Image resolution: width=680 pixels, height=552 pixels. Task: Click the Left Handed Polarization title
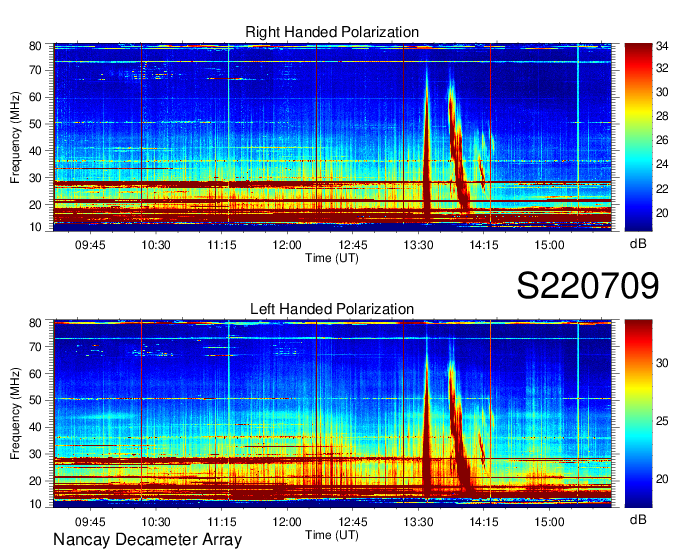tap(332, 309)
